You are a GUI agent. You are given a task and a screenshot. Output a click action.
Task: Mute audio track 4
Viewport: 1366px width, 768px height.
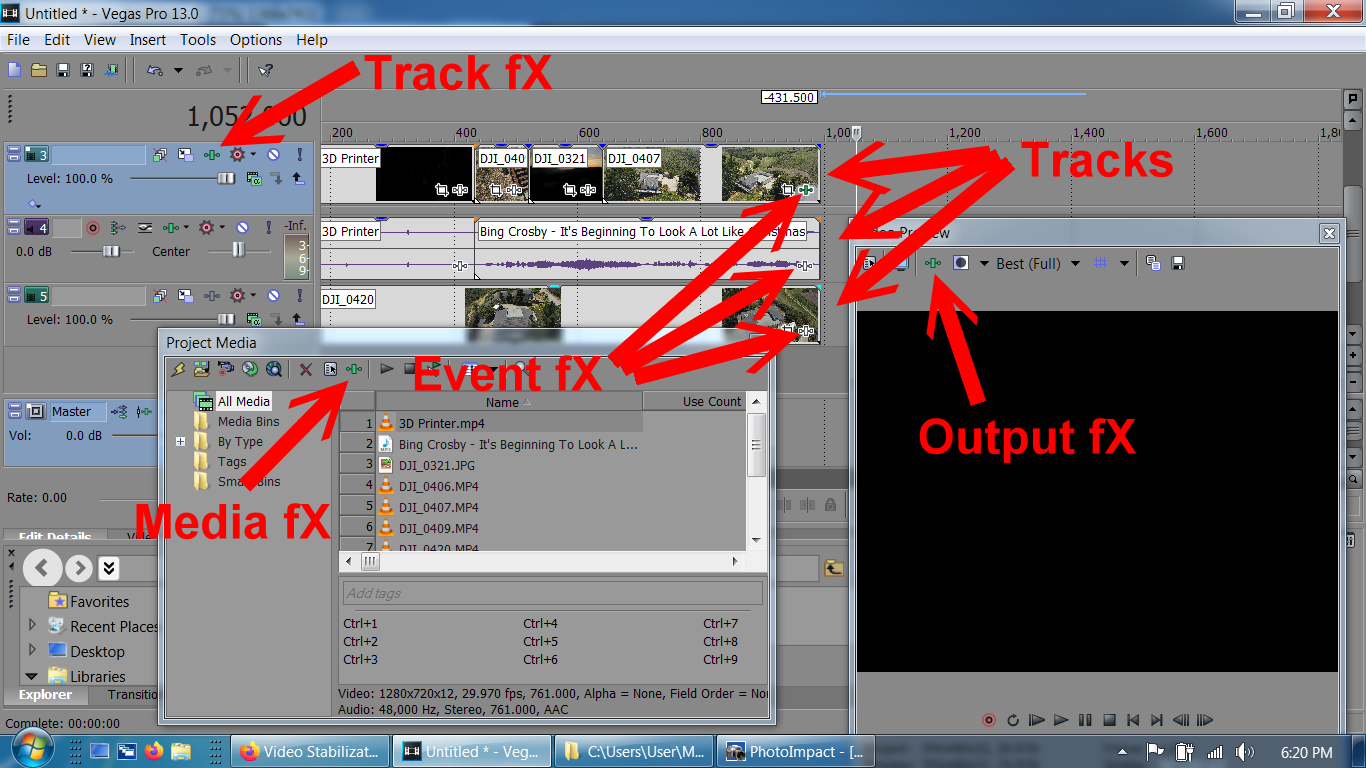242,228
